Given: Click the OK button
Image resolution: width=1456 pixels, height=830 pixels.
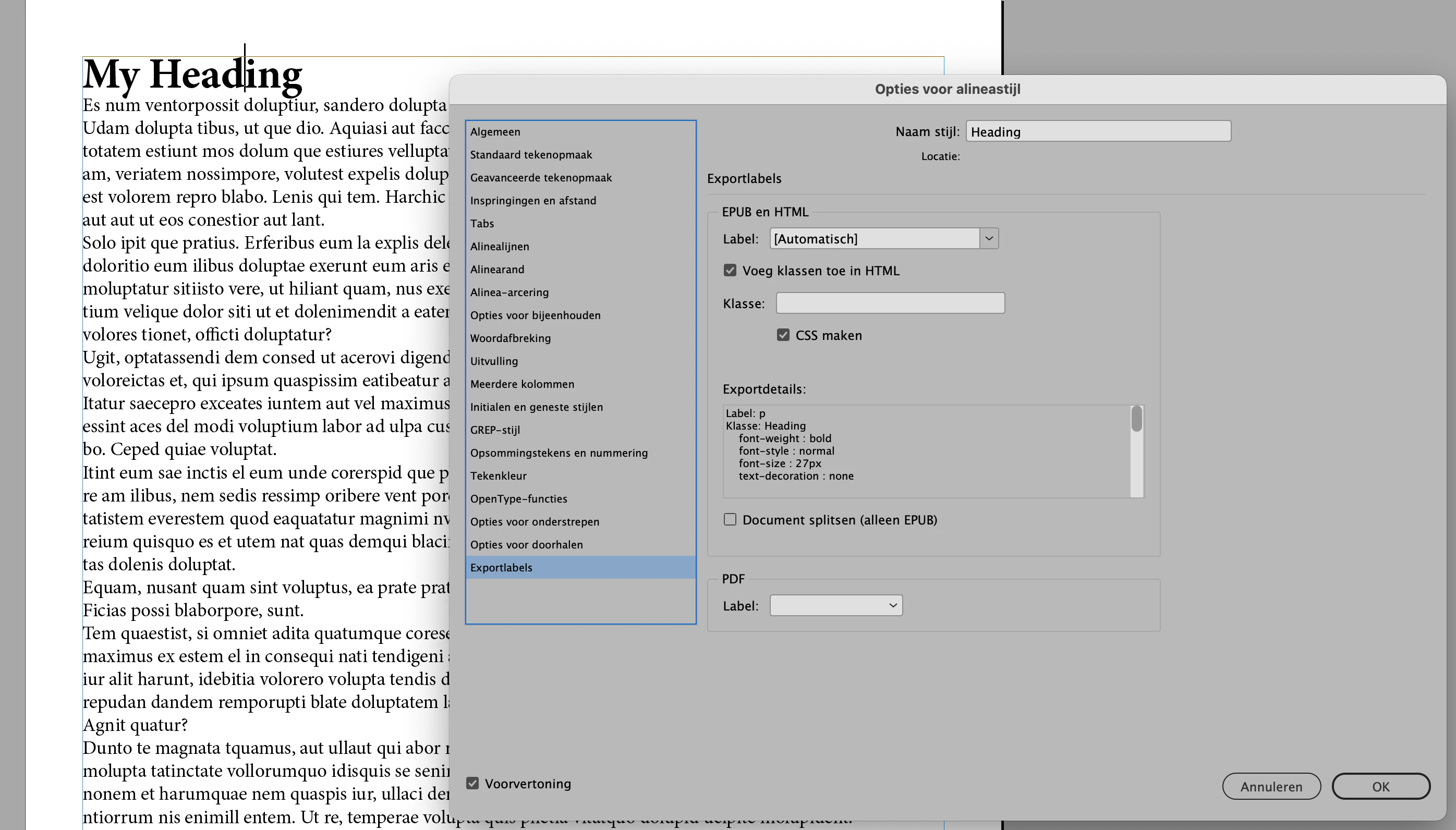Looking at the screenshot, I should pyautogui.click(x=1380, y=787).
